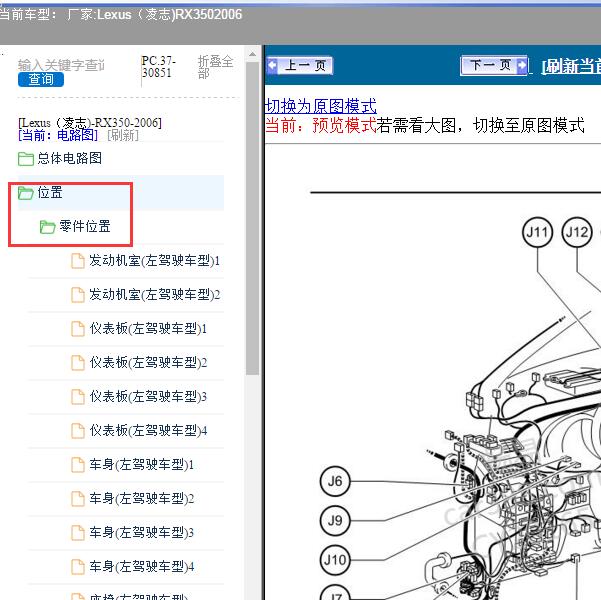Click the J6 connector label in diagram
This screenshot has width=601, height=600.
pyautogui.click(x=335, y=481)
